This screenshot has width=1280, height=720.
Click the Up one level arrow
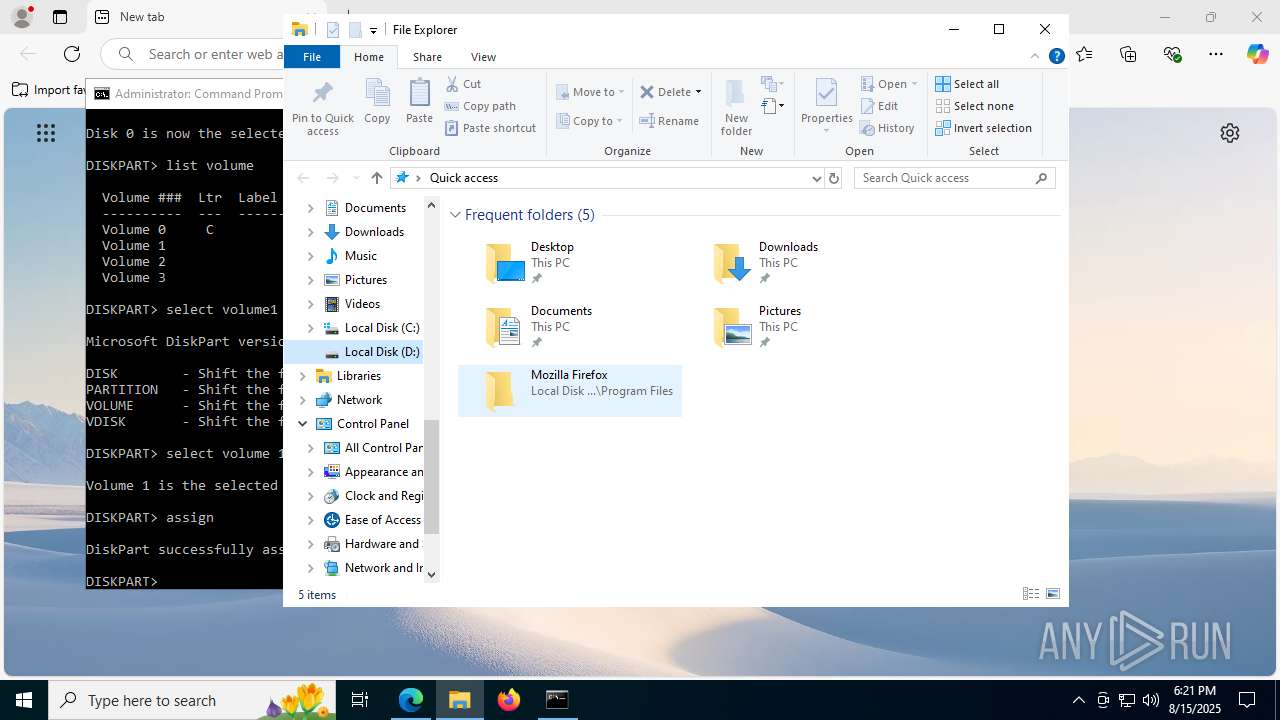(376, 178)
